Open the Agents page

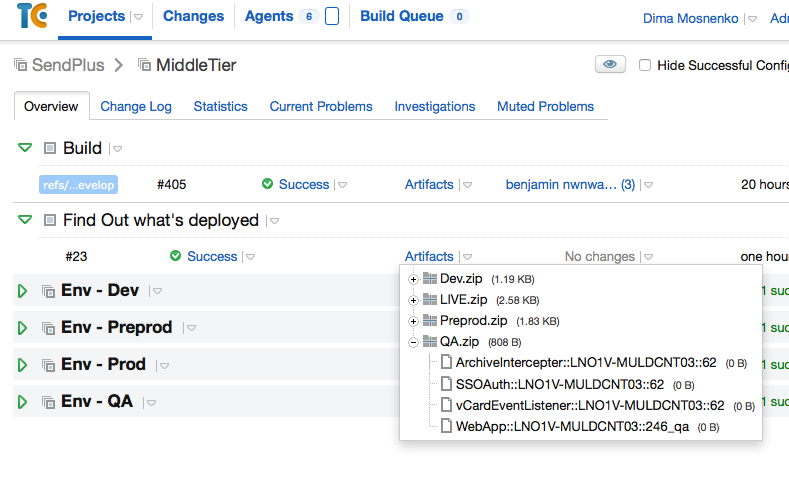269,16
